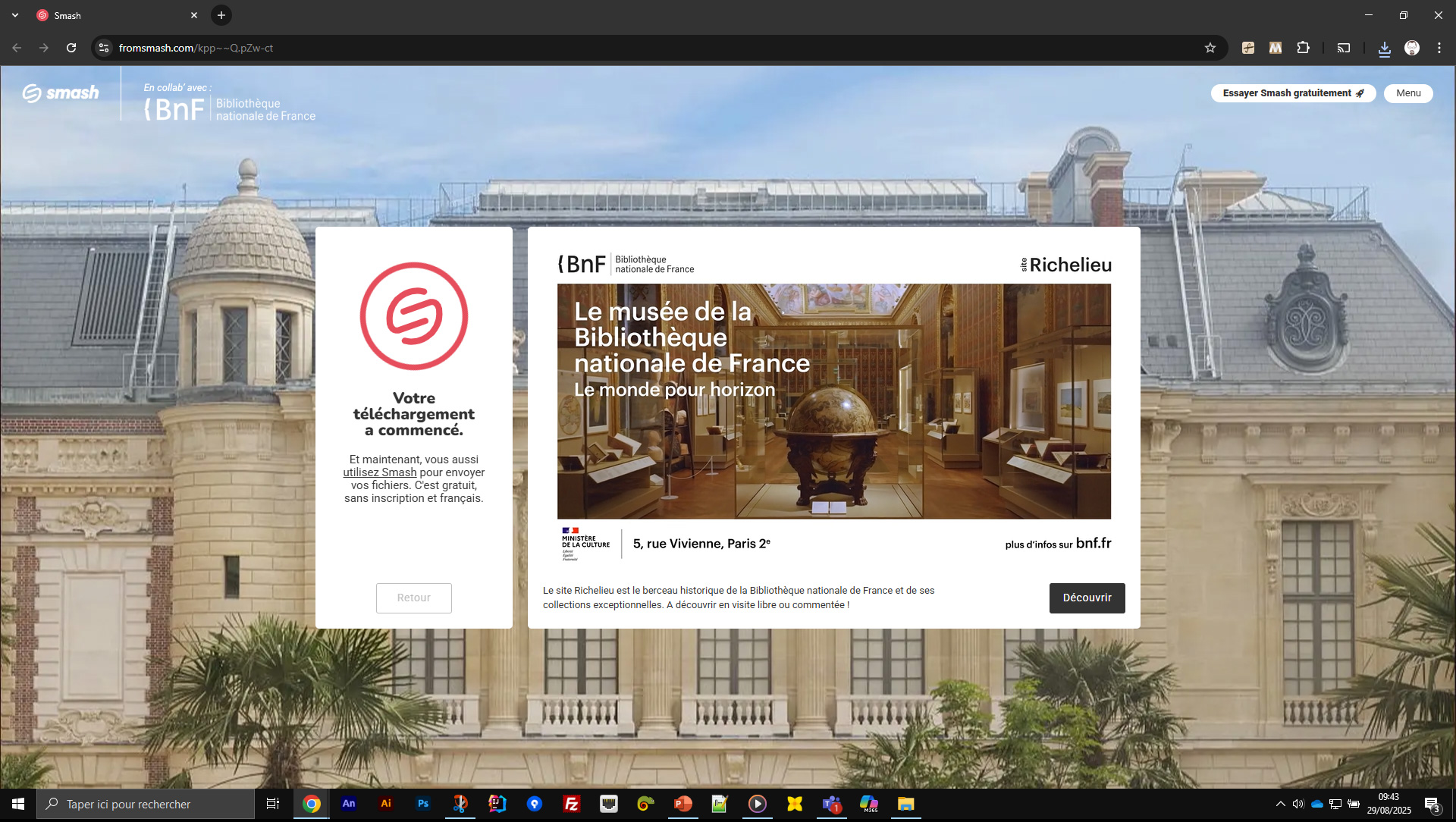Open the Chrome profile avatar
Viewport: 1456px width, 822px height.
pos(1412,48)
